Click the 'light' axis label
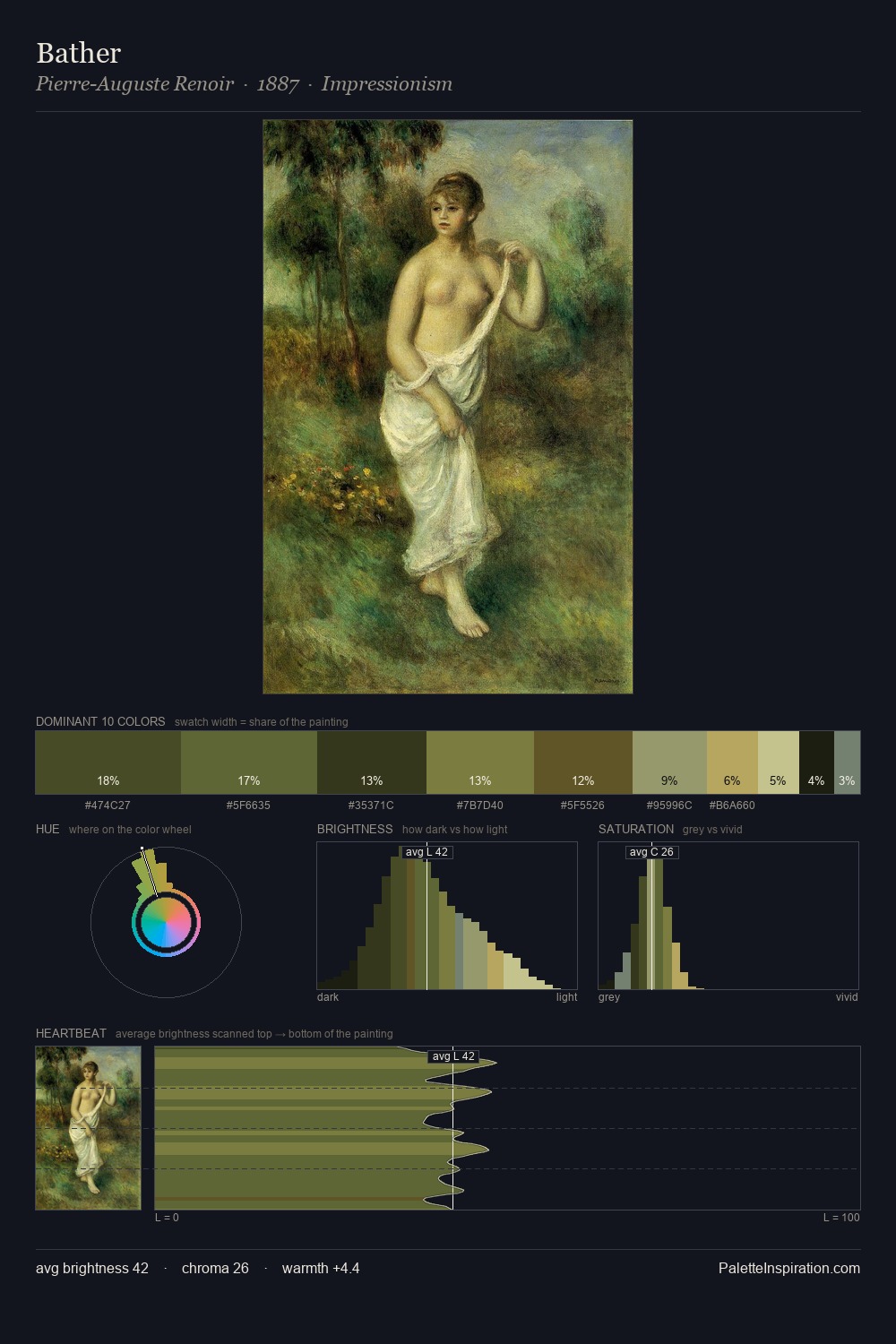Viewport: 896px width, 1344px height. click(567, 997)
